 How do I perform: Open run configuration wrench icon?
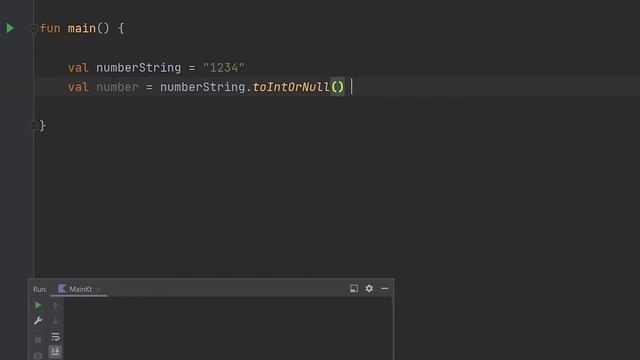[x=38, y=321]
